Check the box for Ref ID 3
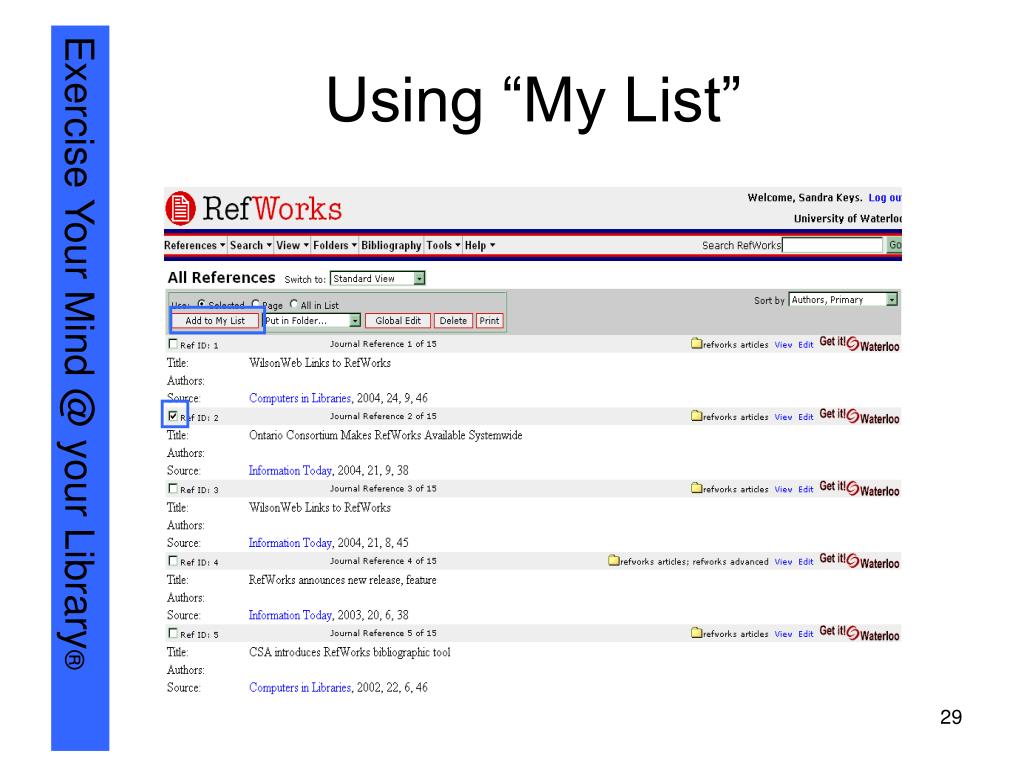 click(173, 488)
